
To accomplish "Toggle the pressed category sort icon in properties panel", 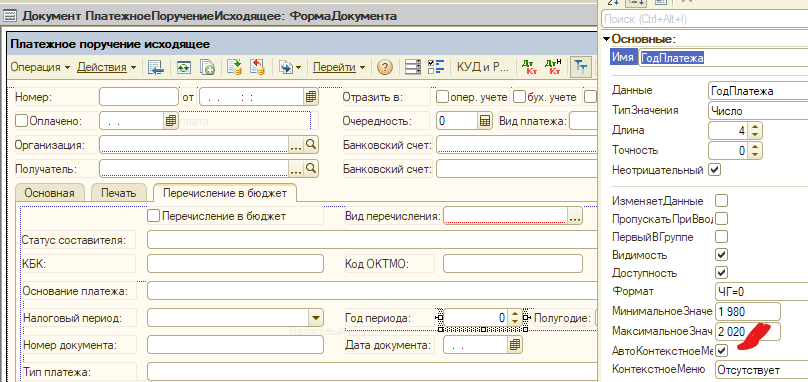I will (x=635, y=3).
